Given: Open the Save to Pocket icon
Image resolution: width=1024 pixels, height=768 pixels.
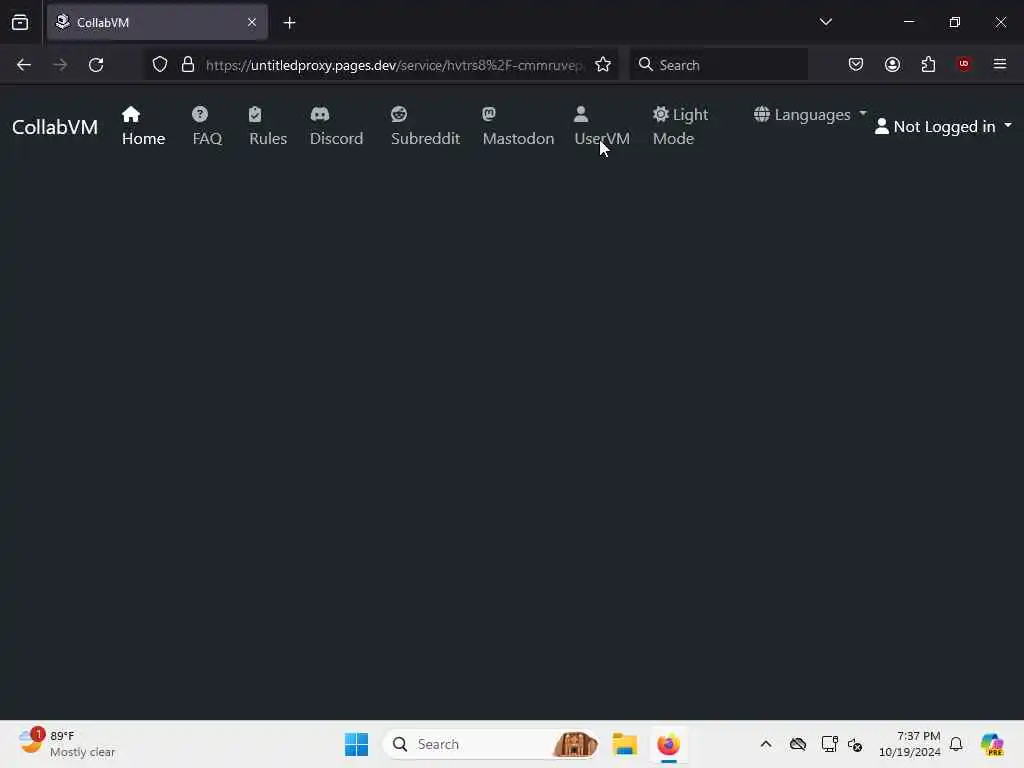Looking at the screenshot, I should coord(856,65).
